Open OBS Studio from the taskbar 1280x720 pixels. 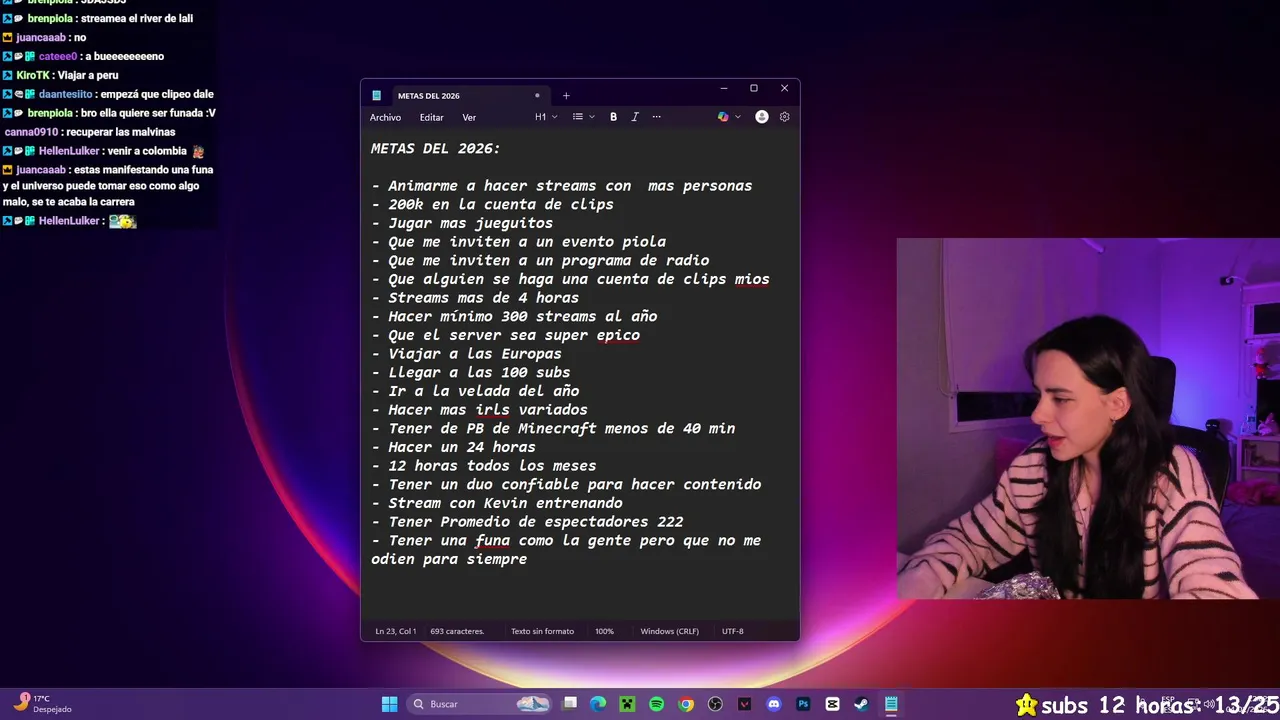[715, 704]
